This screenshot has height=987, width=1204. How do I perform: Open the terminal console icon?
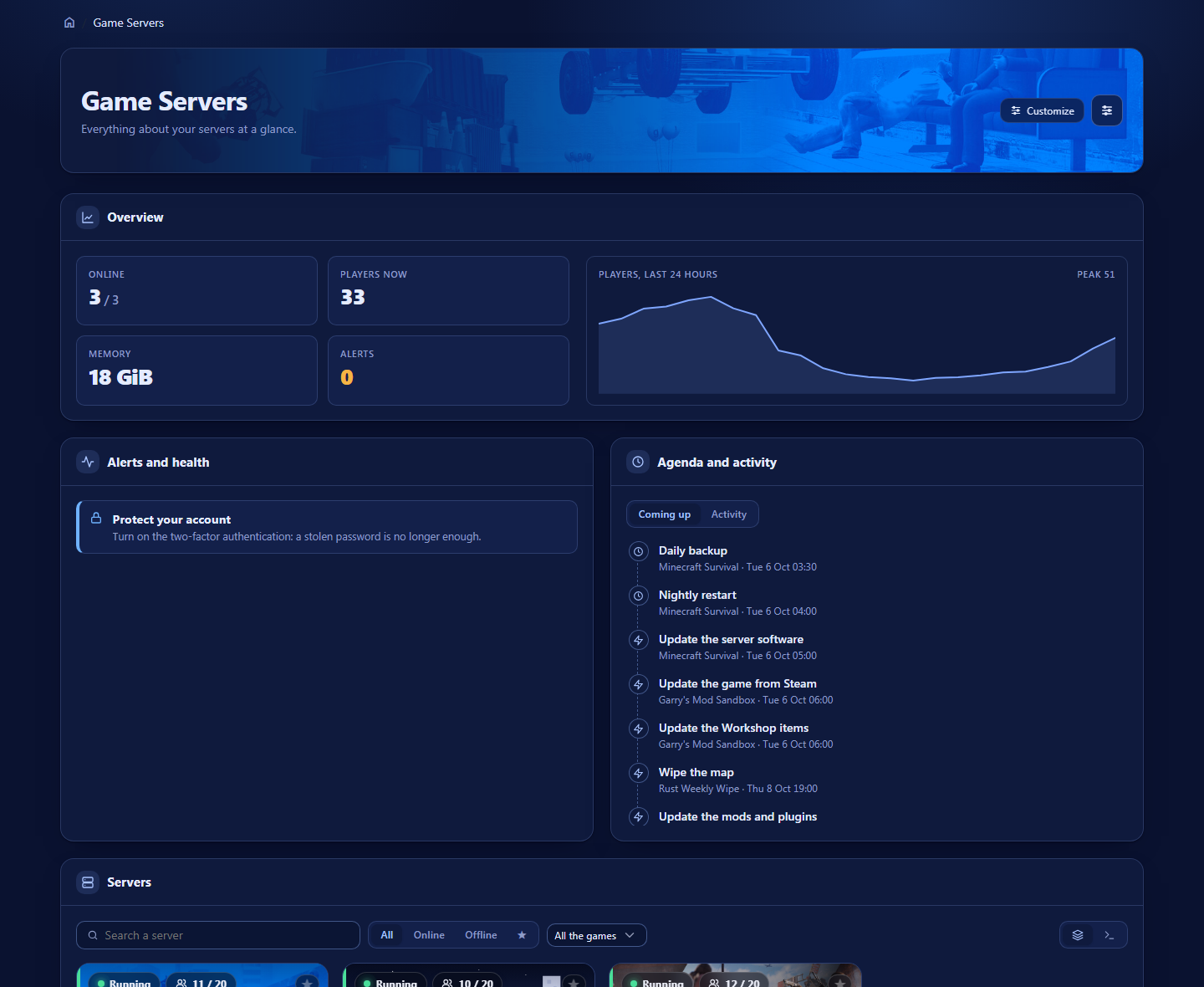[x=1110, y=935]
